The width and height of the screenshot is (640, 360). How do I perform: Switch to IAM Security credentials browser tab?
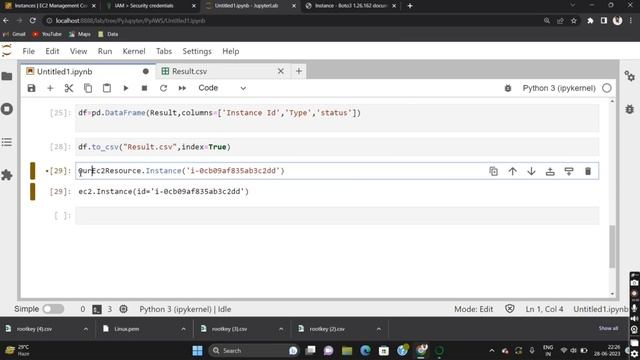(150, 6)
